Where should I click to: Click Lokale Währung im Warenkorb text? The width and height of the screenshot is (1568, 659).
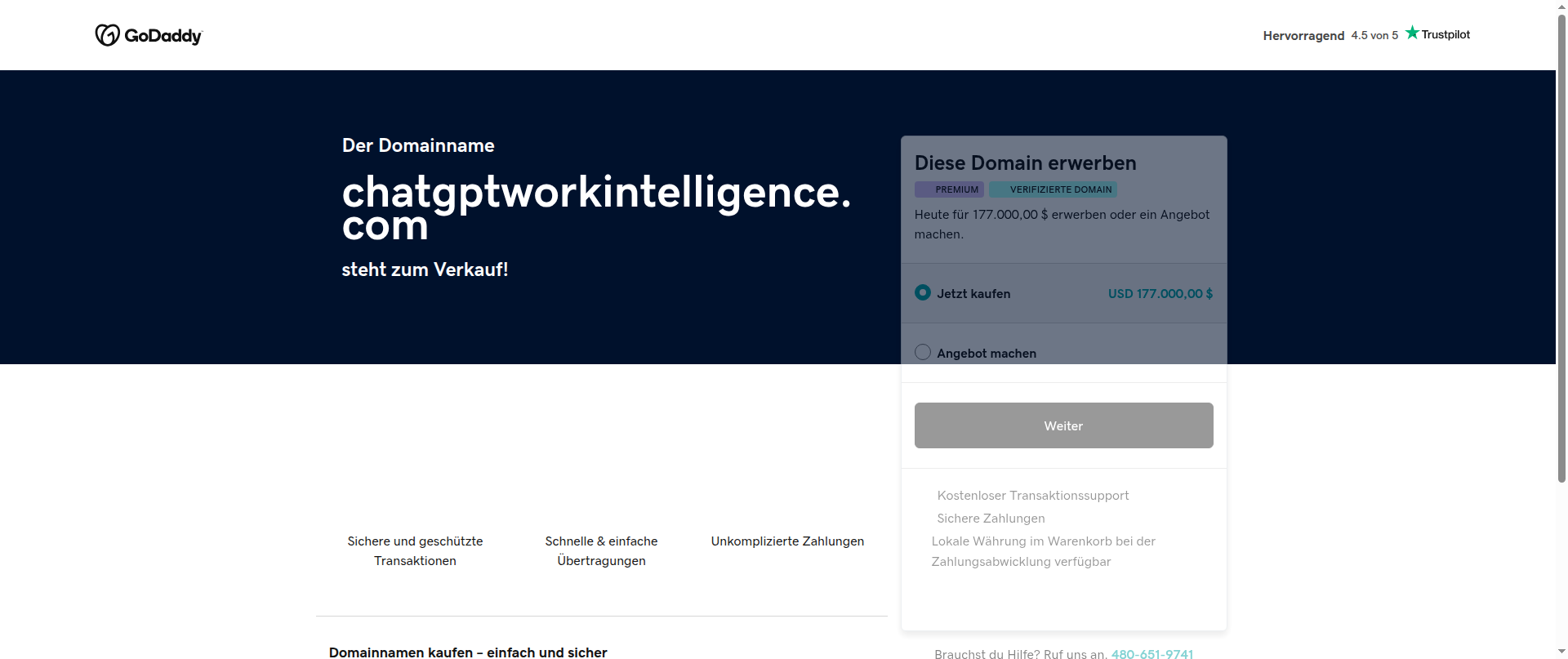click(1043, 551)
